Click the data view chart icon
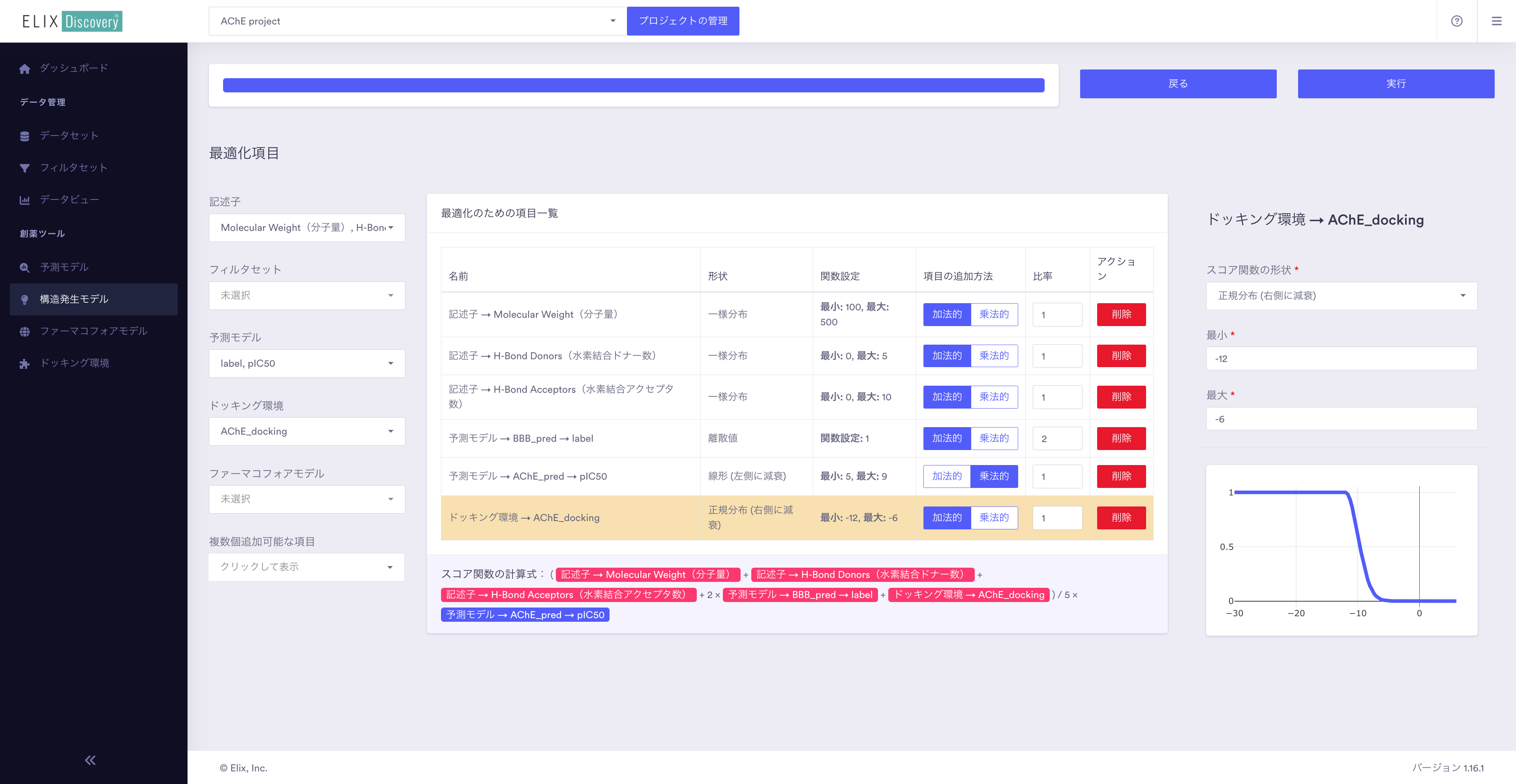 tap(24, 200)
